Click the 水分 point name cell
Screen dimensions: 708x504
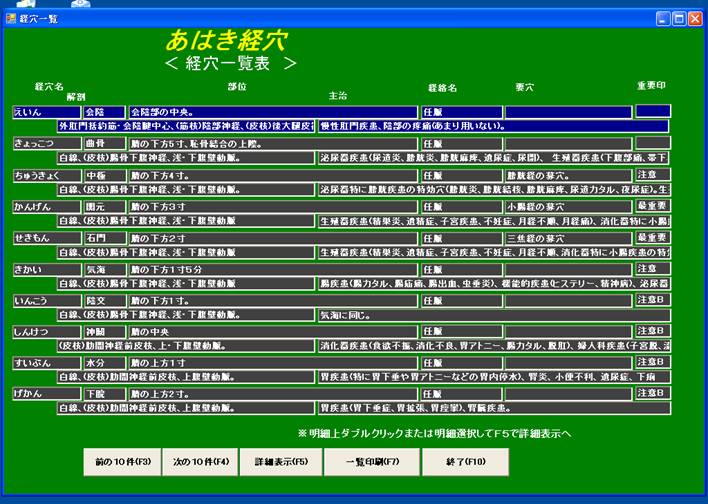tap(104, 362)
